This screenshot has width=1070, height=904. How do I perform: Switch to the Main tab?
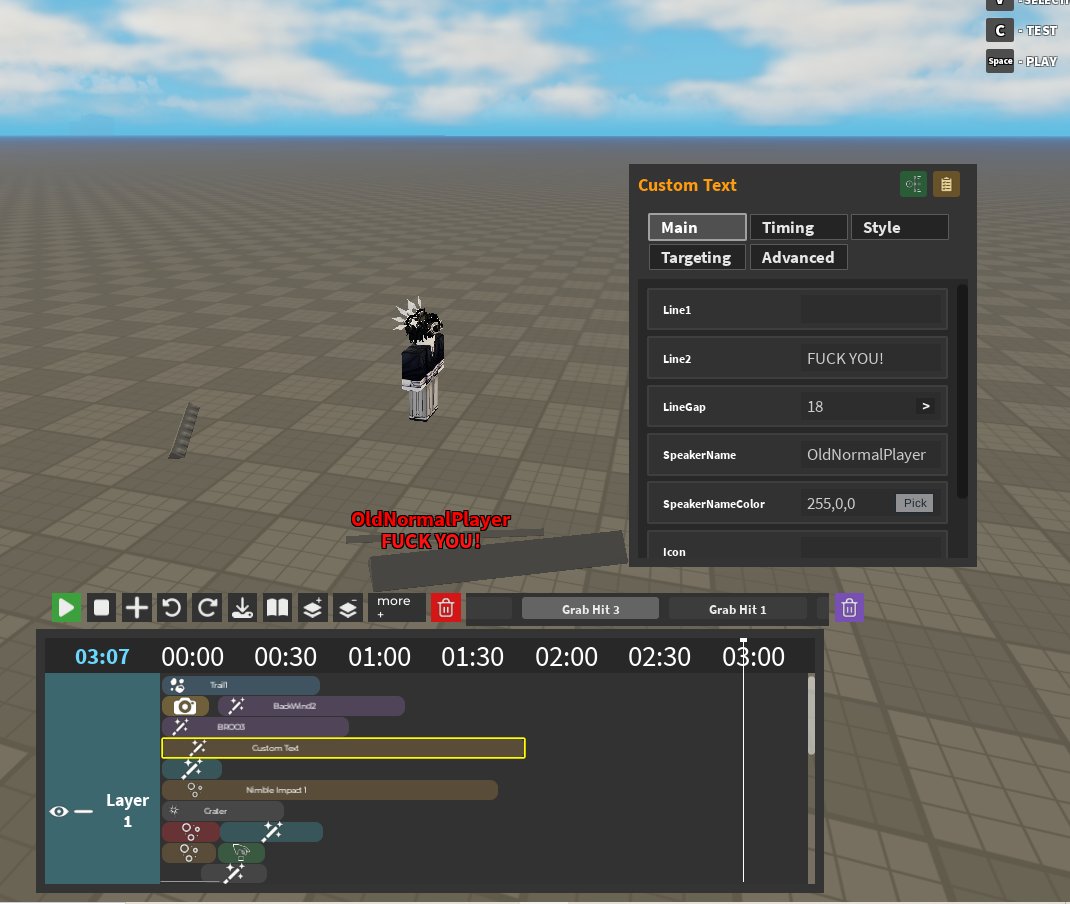[697, 227]
